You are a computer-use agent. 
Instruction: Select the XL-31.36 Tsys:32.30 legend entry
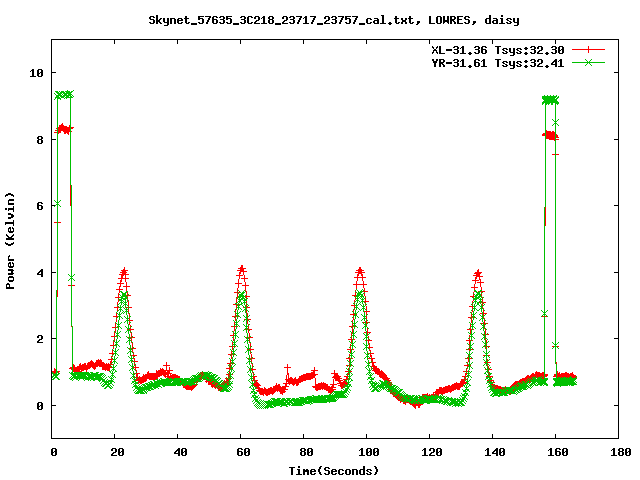coord(498,50)
